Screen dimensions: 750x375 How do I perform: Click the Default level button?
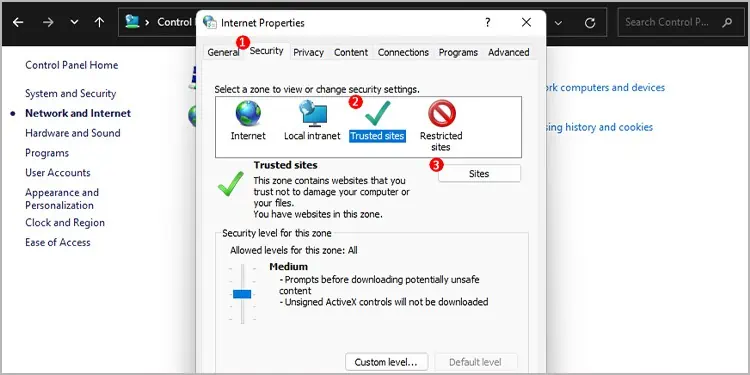pos(476,362)
